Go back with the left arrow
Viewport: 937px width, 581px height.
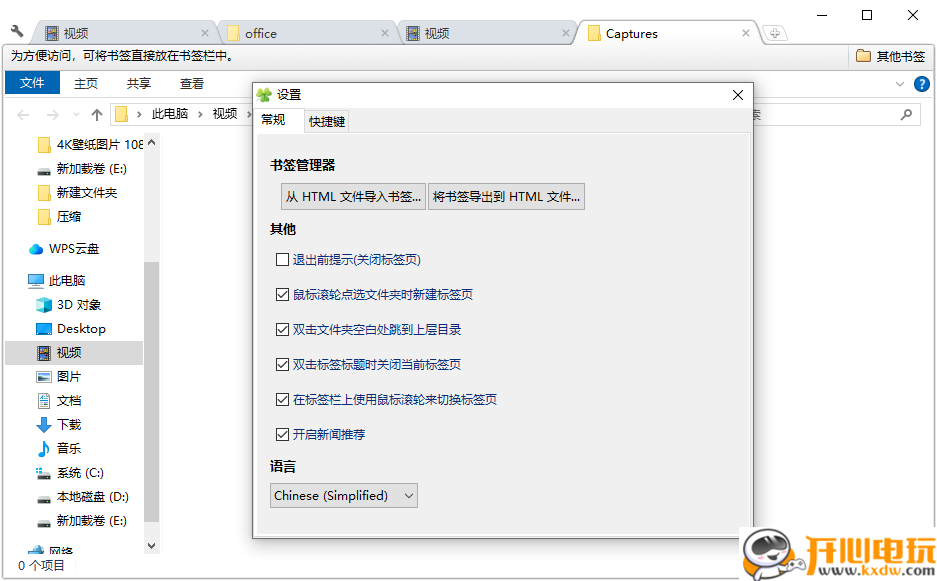point(23,114)
